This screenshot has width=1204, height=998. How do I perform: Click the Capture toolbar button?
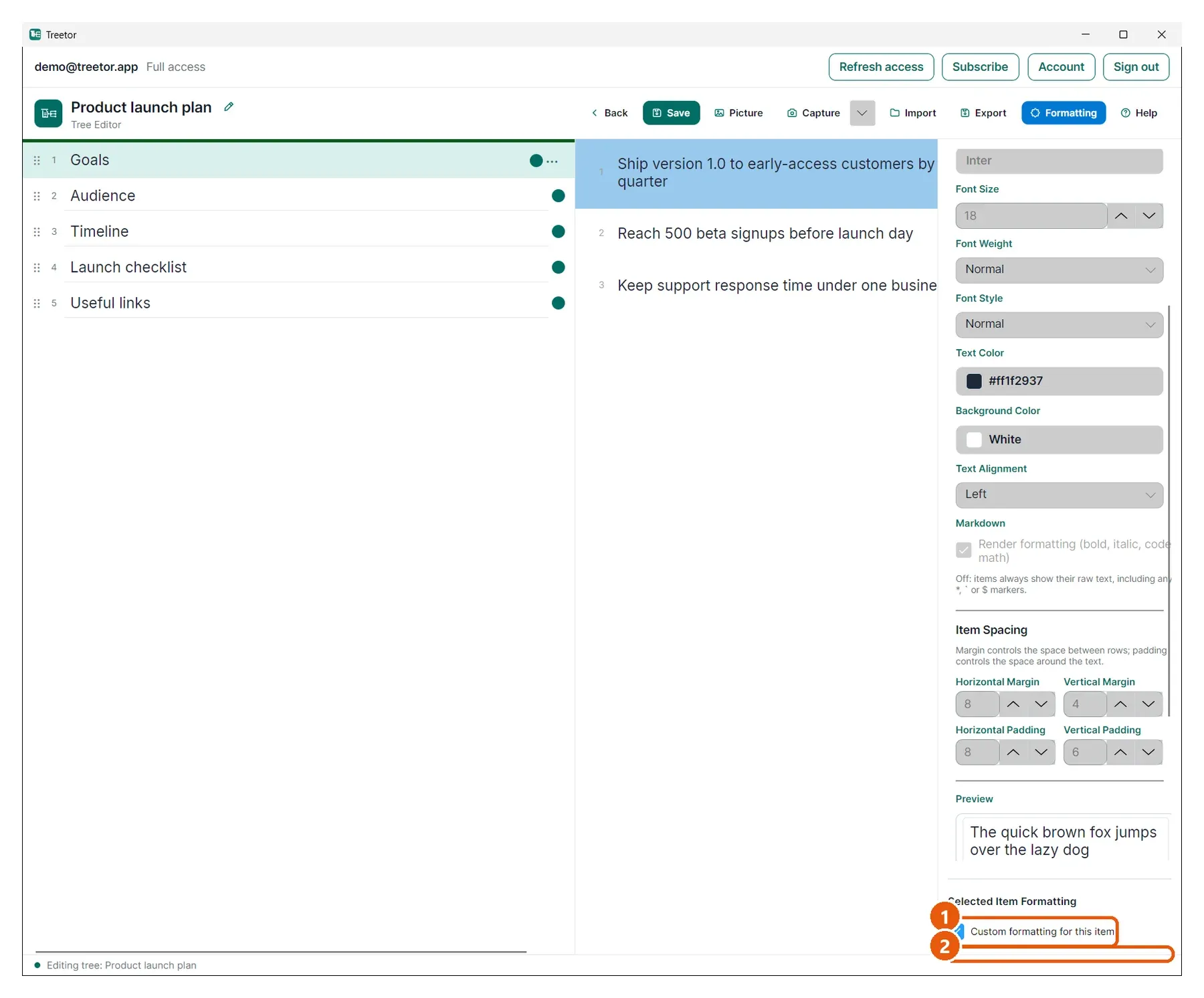pyautogui.click(x=813, y=113)
